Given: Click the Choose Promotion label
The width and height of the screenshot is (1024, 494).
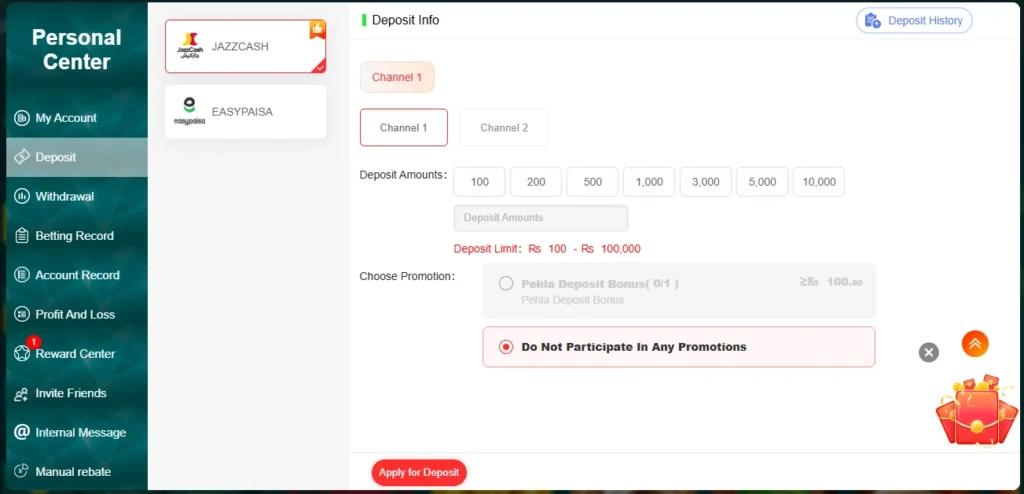Looking at the screenshot, I should coord(407,276).
